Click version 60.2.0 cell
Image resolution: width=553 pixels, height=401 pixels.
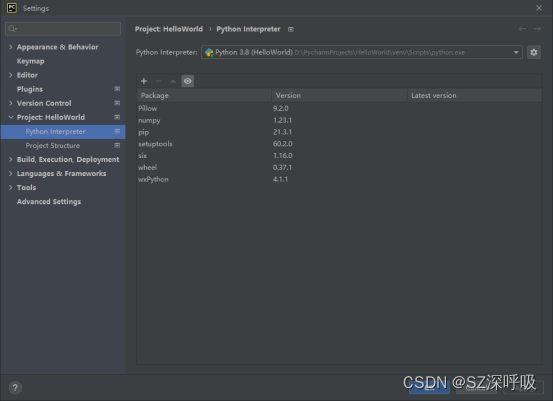click(282, 144)
